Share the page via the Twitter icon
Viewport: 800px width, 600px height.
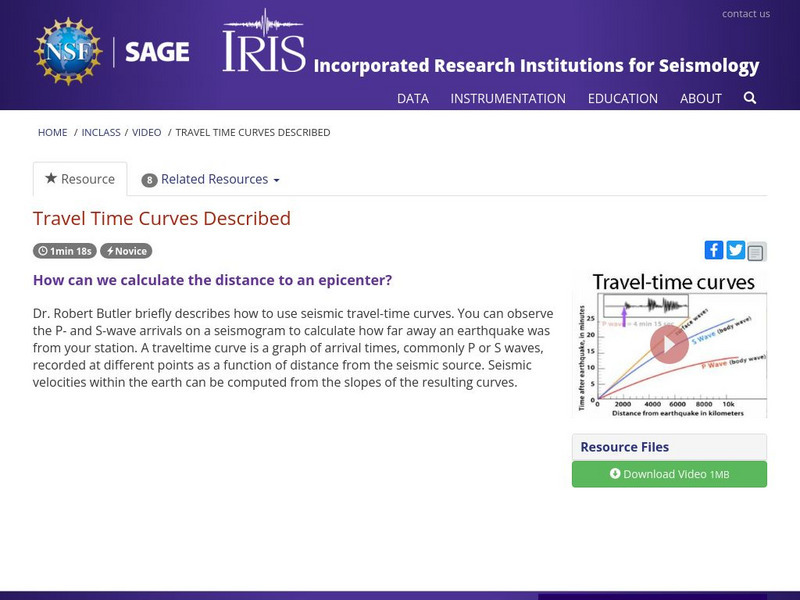[735, 250]
